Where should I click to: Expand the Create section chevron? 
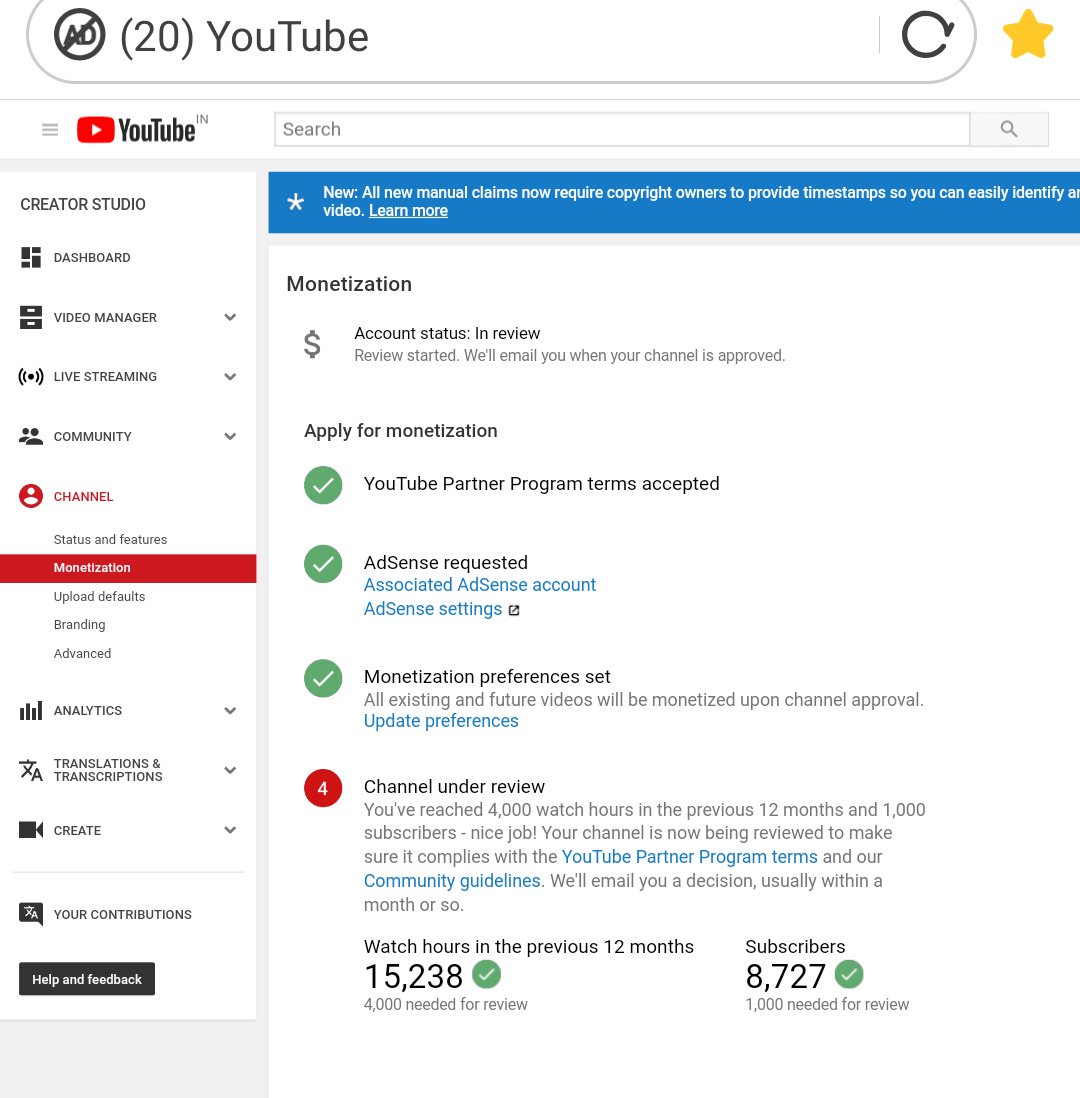[230, 830]
